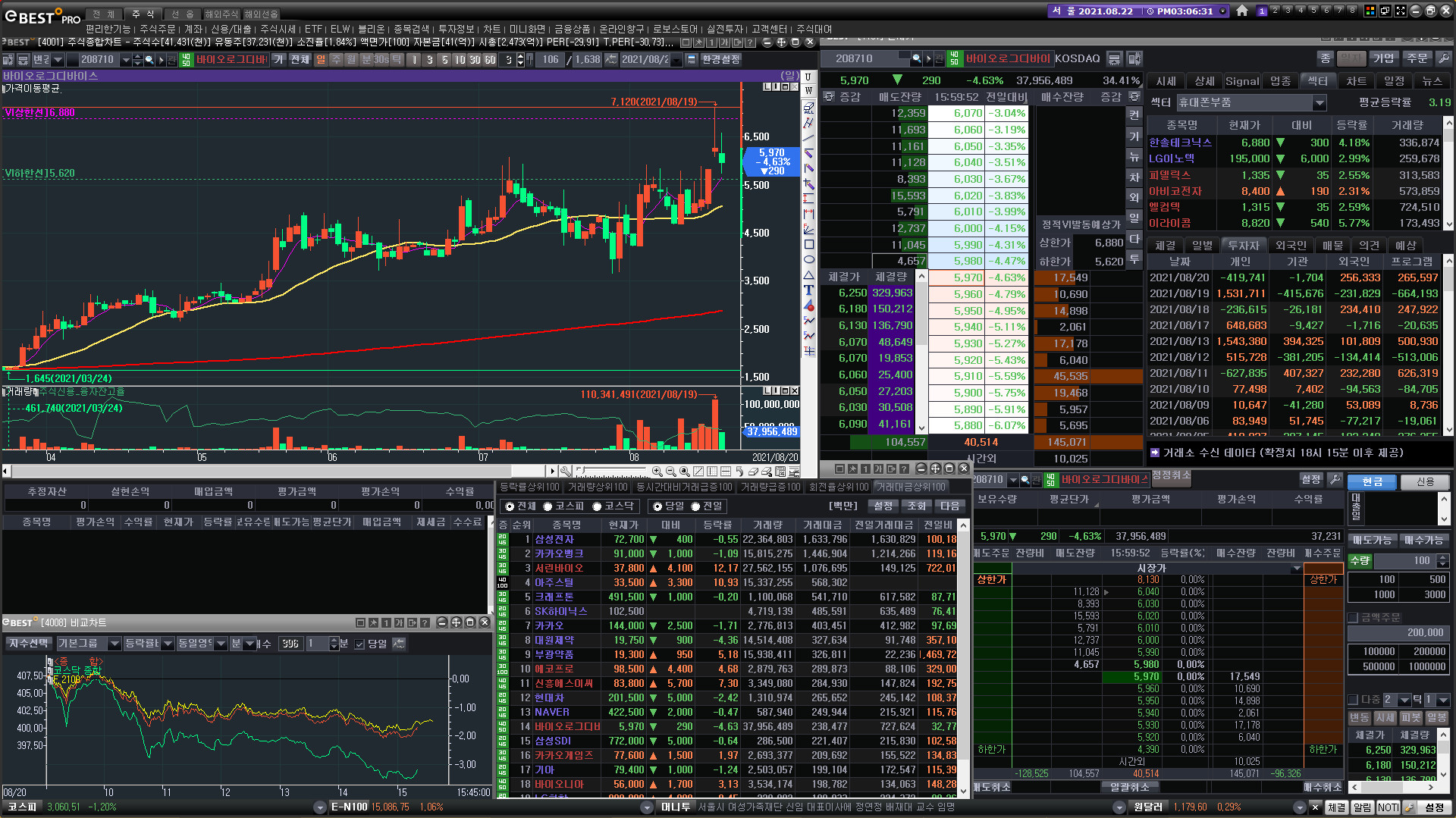Click the chart zoom-out magnifier icon
1456x818 pixels.
[x=670, y=472]
